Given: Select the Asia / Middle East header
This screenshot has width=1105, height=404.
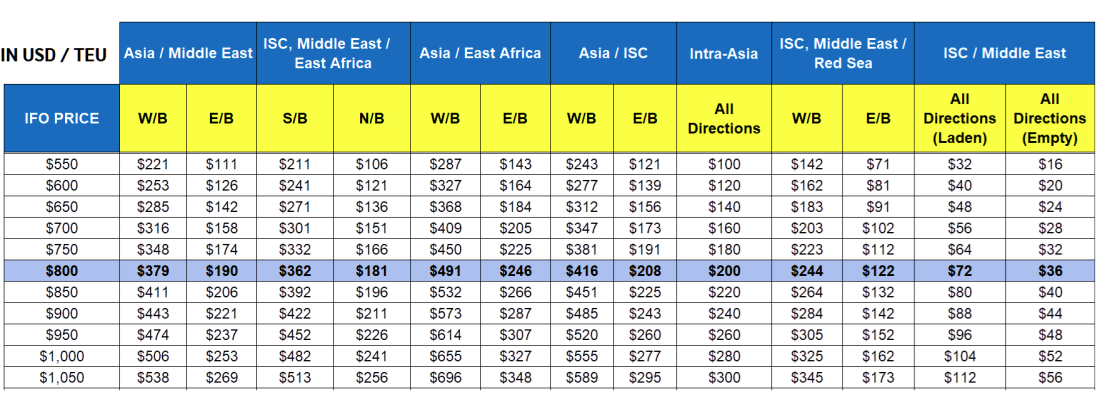Looking at the screenshot, I should [188, 54].
